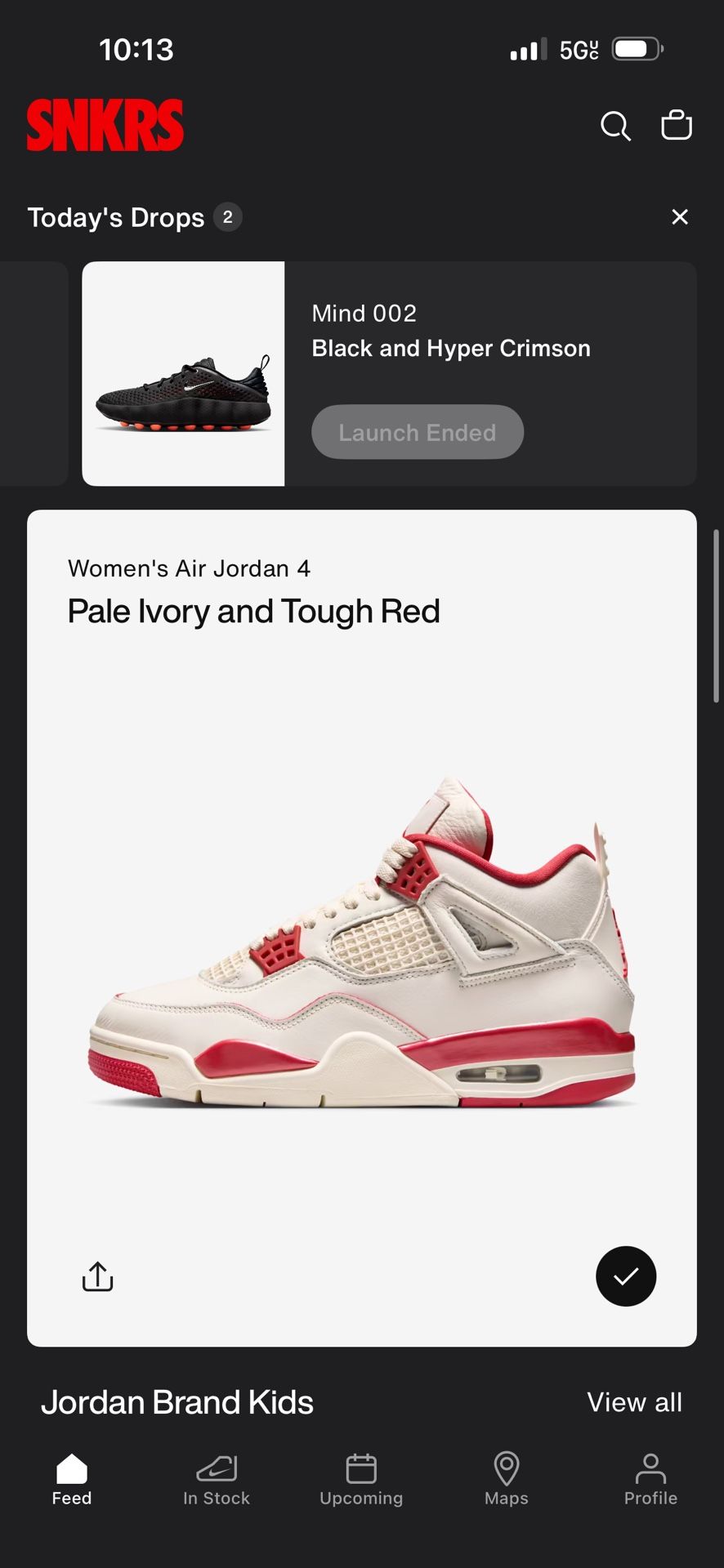Close the Today's Drops section
This screenshot has width=724, height=1568.
[x=680, y=216]
